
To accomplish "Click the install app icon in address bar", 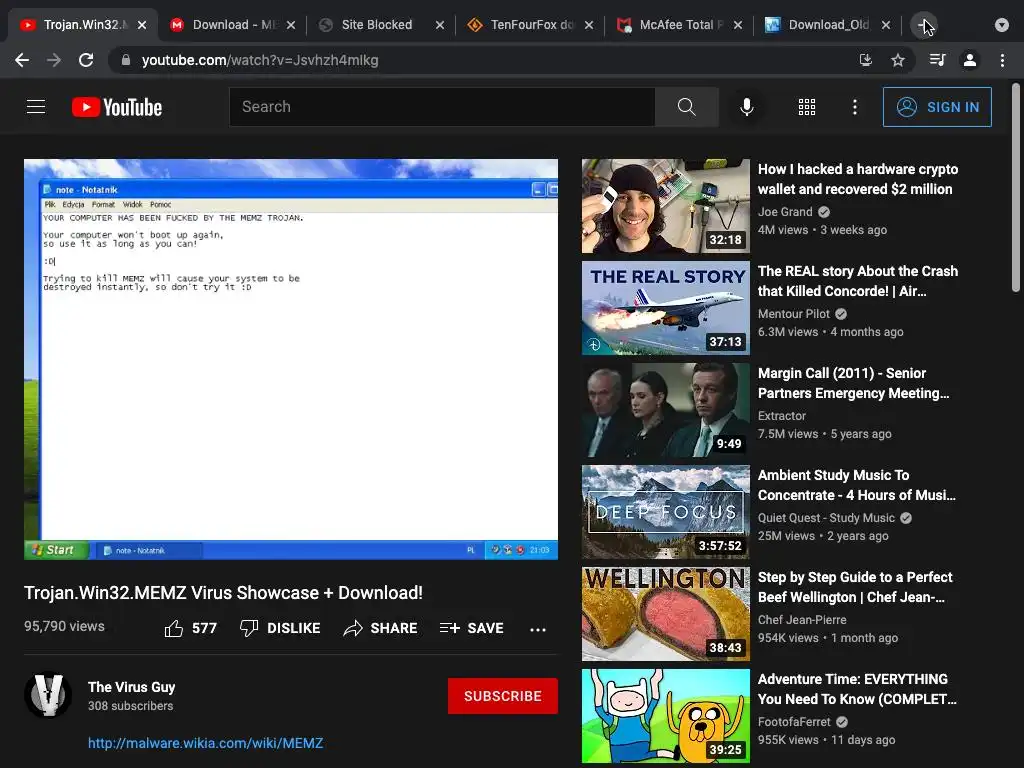I will pyautogui.click(x=865, y=60).
